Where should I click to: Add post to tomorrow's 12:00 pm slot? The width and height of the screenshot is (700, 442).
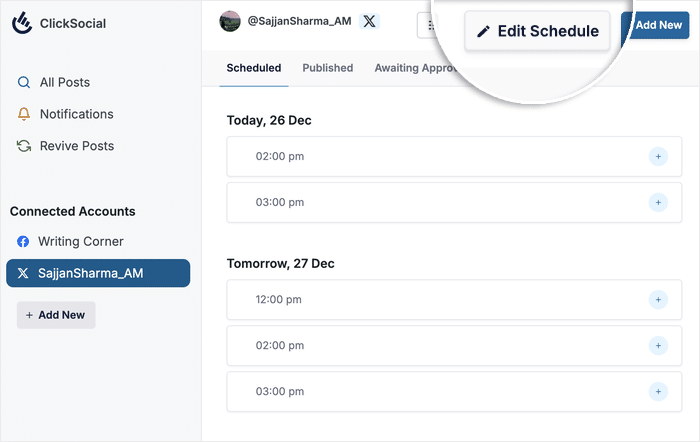tap(658, 299)
